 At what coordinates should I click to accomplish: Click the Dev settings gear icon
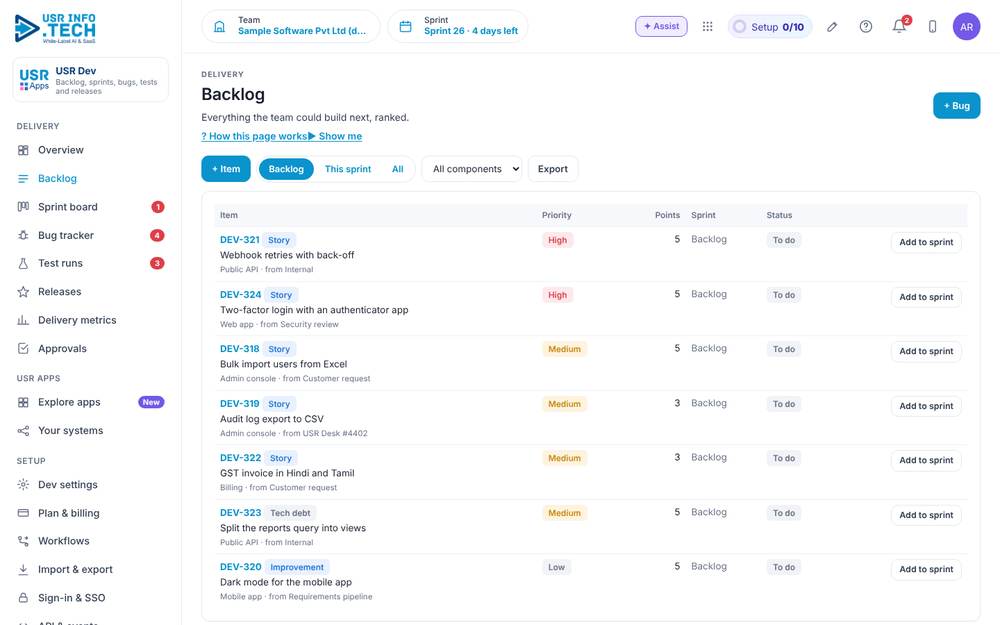[23, 485]
